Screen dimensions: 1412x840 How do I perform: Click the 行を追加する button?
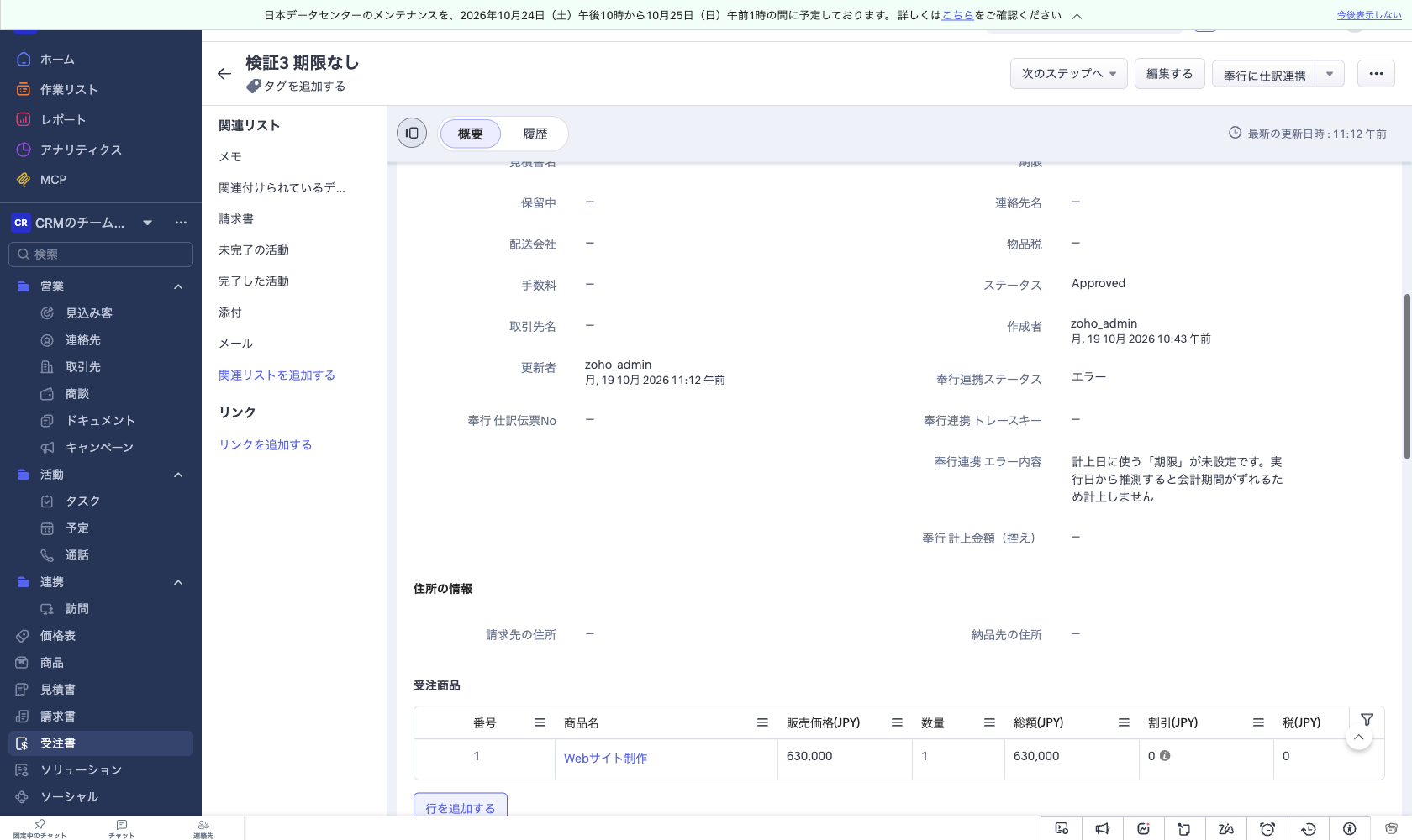click(461, 806)
